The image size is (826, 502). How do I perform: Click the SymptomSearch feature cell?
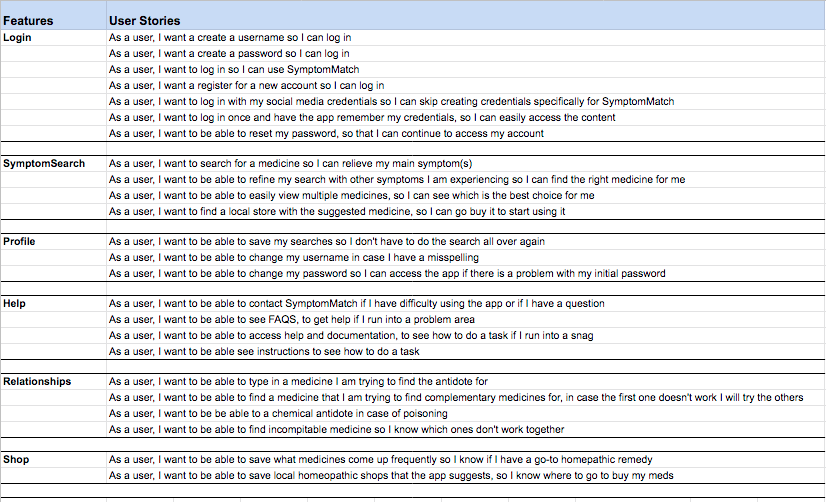[53, 164]
